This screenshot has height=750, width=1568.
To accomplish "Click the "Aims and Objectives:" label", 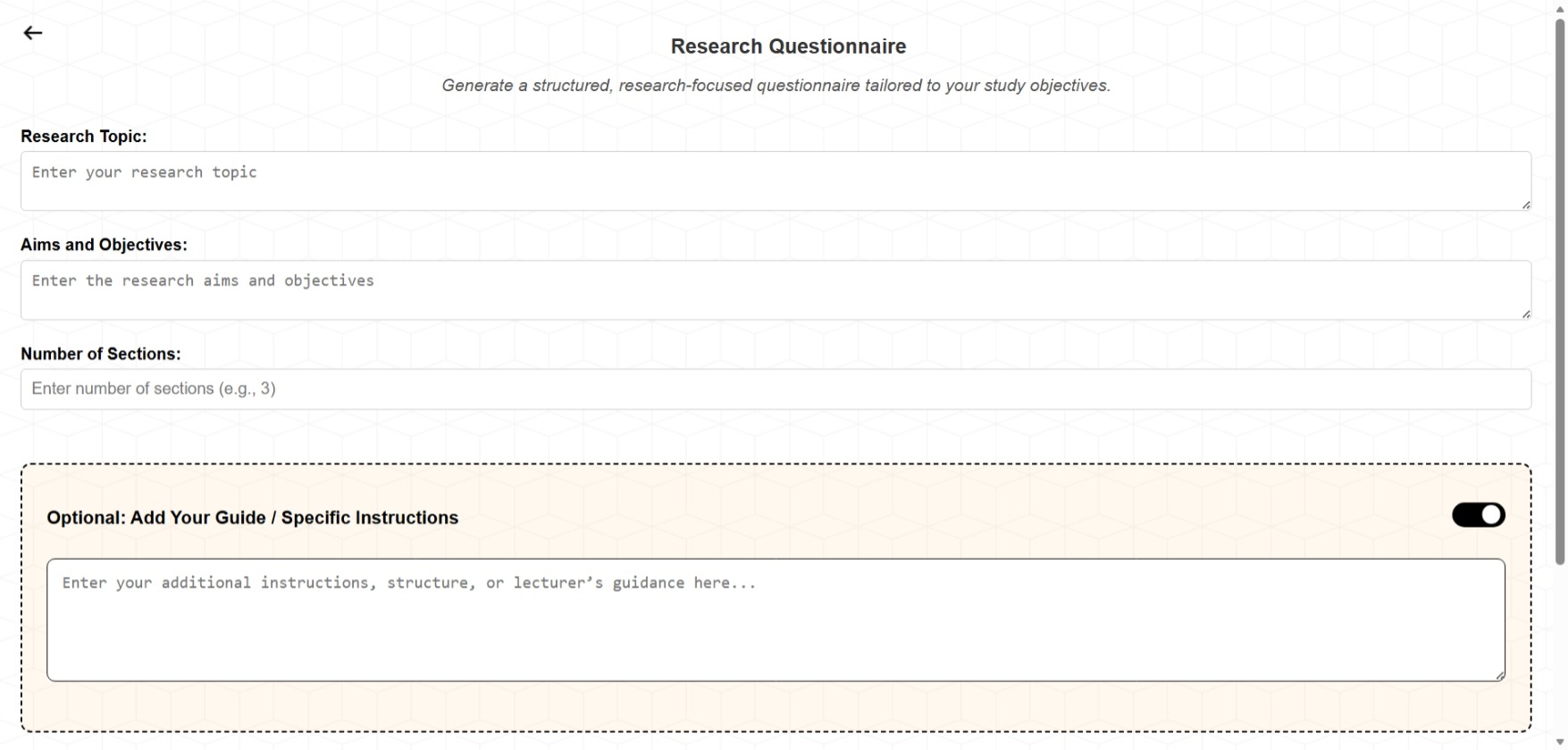I will click(104, 245).
